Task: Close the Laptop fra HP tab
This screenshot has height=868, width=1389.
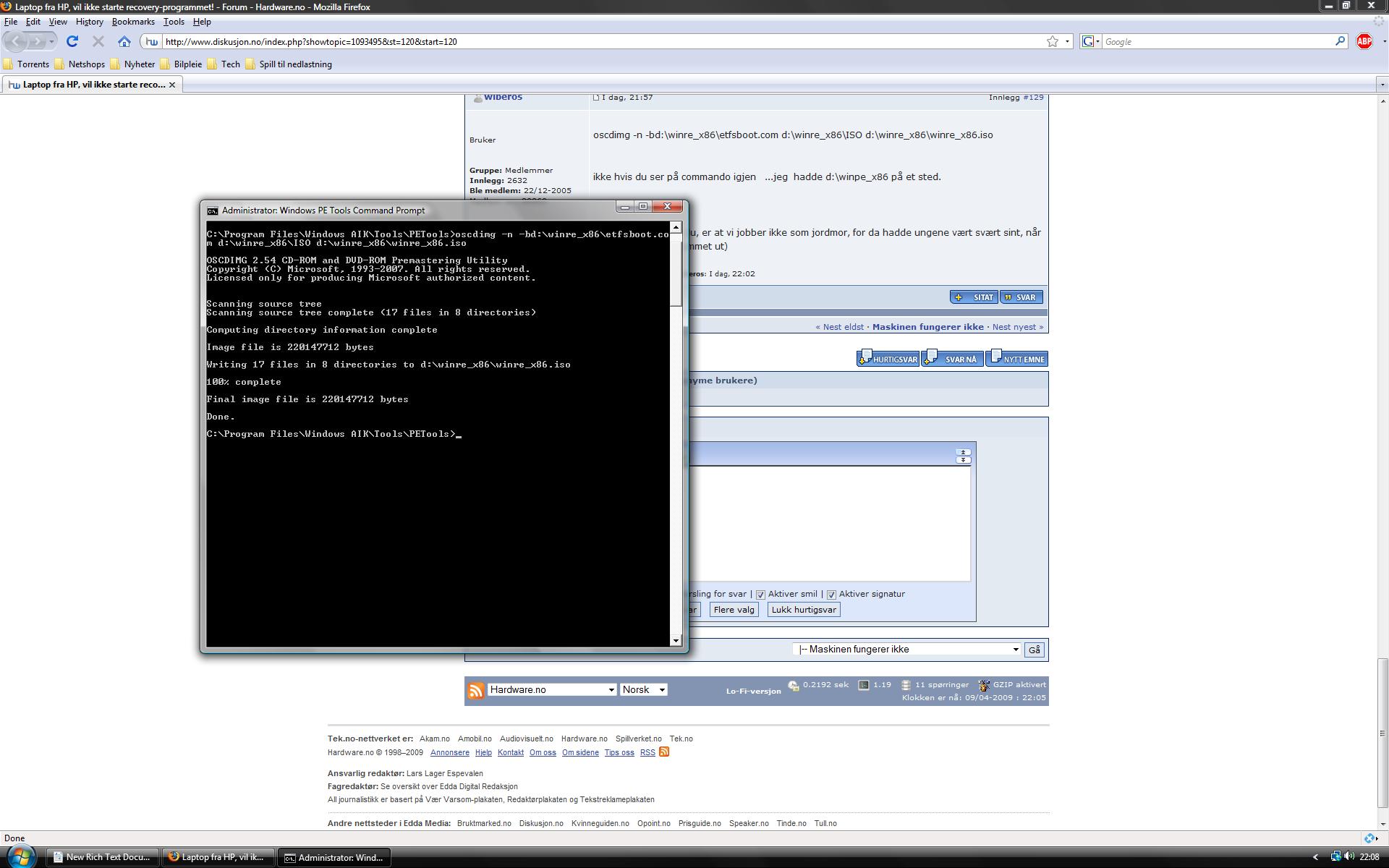Action: pos(172,85)
